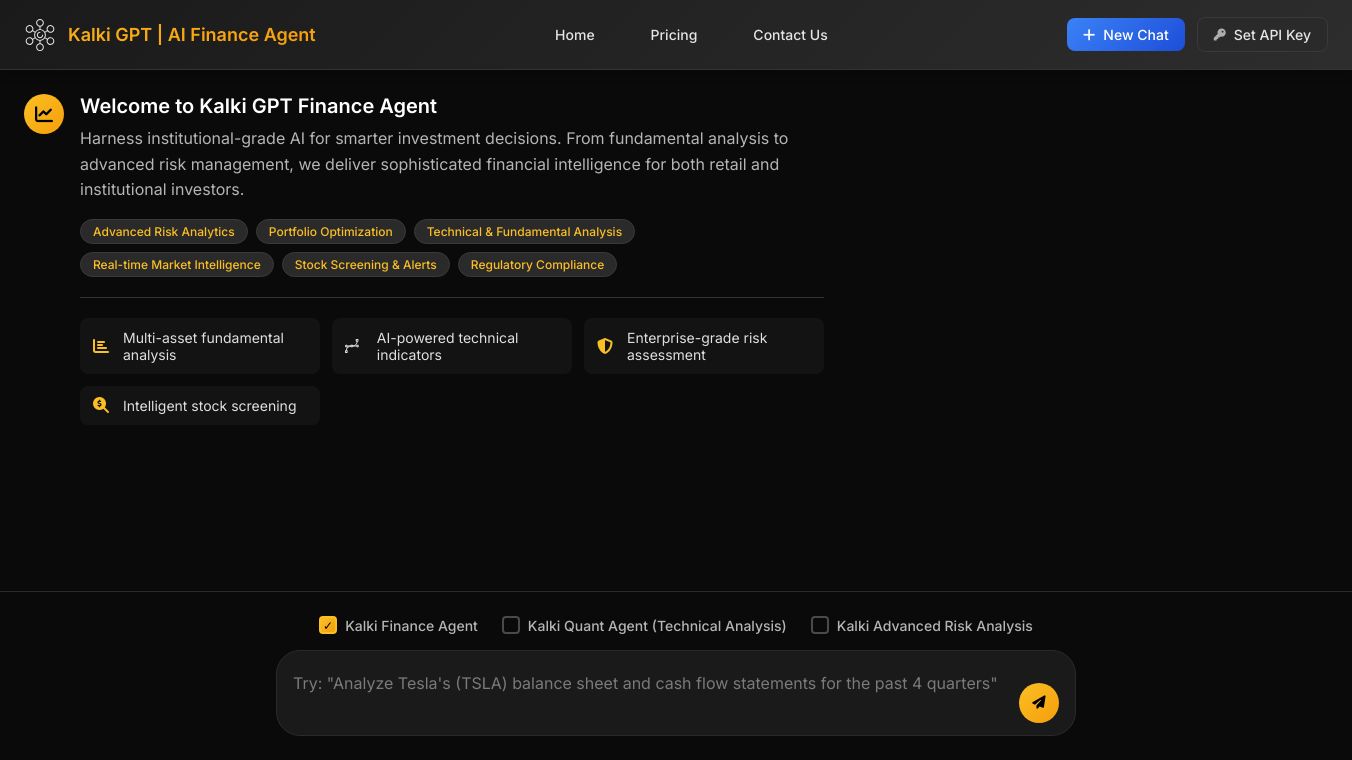Enable Kalki Advanced Risk Analysis checkbox

point(820,625)
